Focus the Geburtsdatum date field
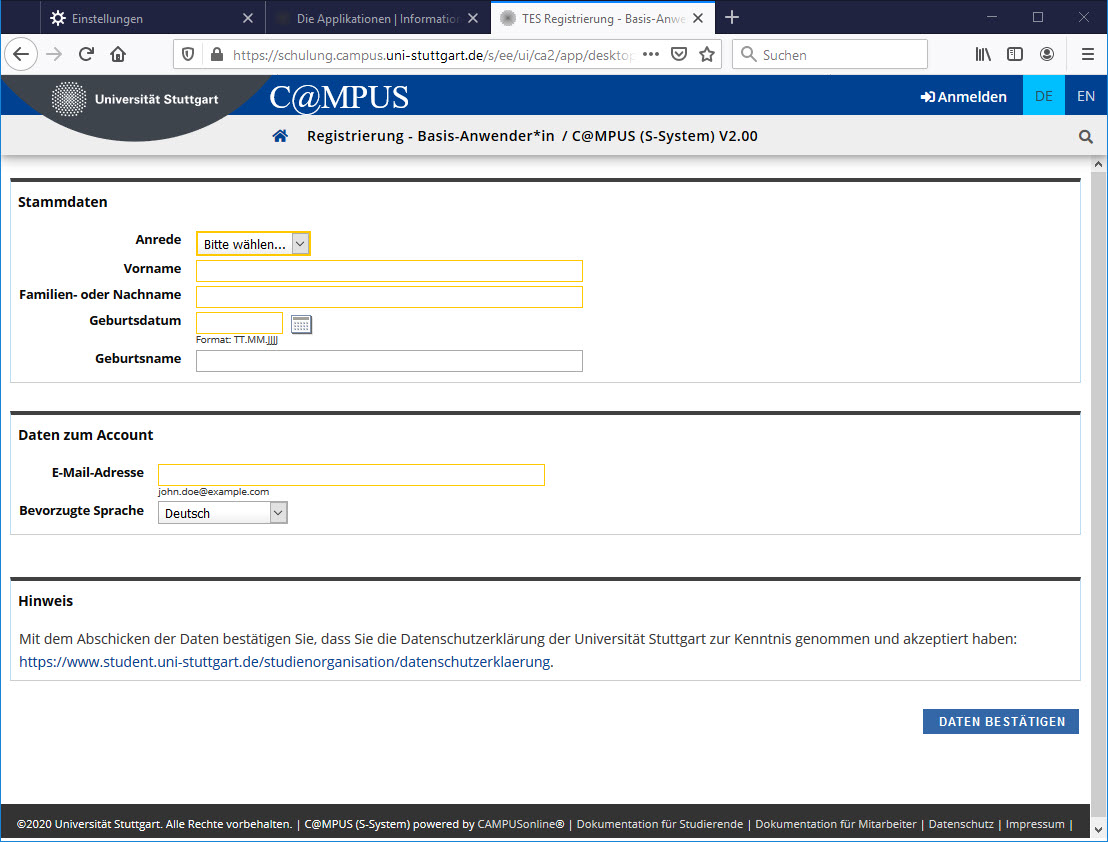Viewport: 1108px width, 842px height. pyautogui.click(x=240, y=323)
